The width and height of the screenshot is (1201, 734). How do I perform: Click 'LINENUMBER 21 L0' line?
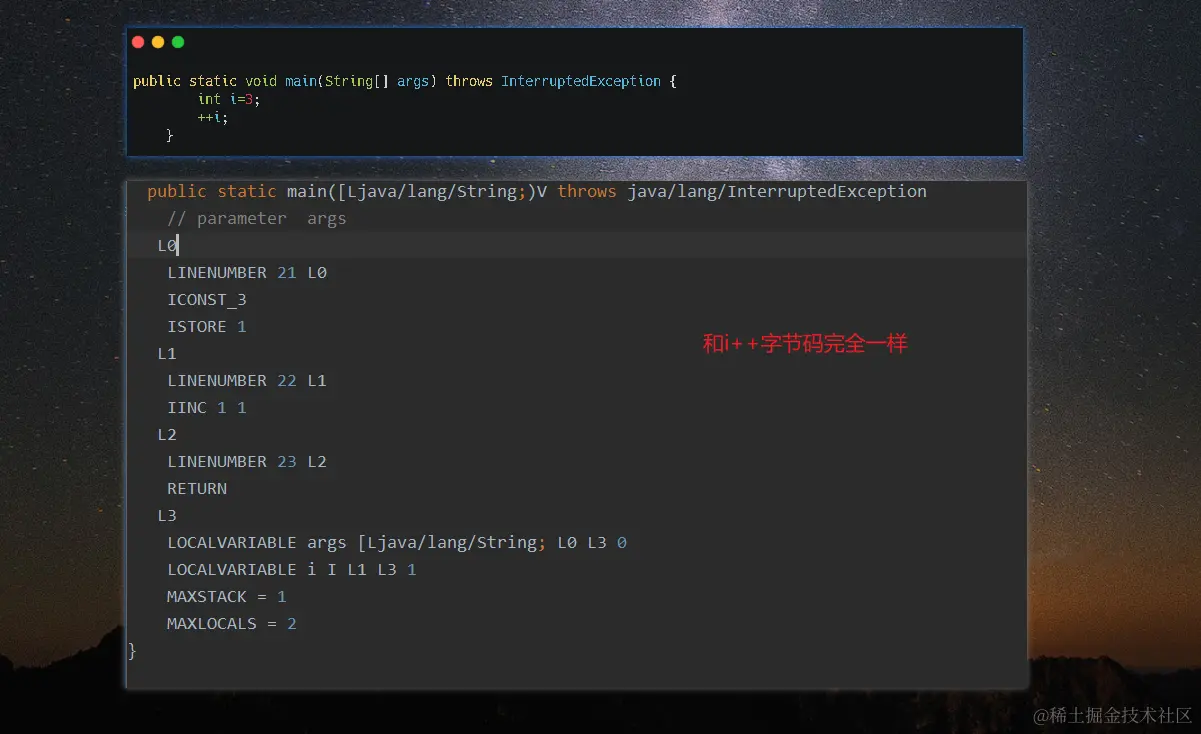[247, 272]
